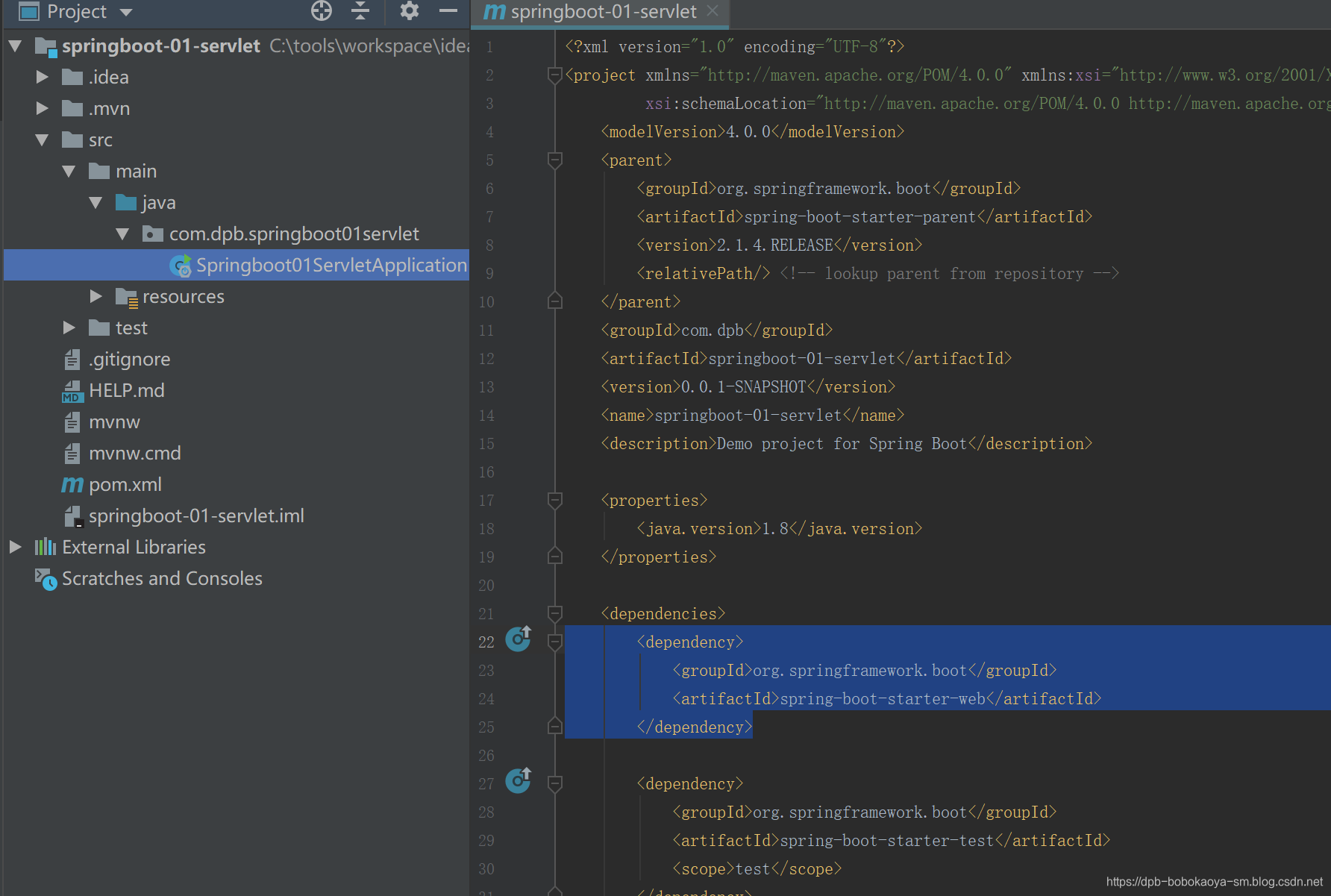Toggle fold marker at properties tag line 17
This screenshot has height=896, width=1331.
tap(554, 501)
